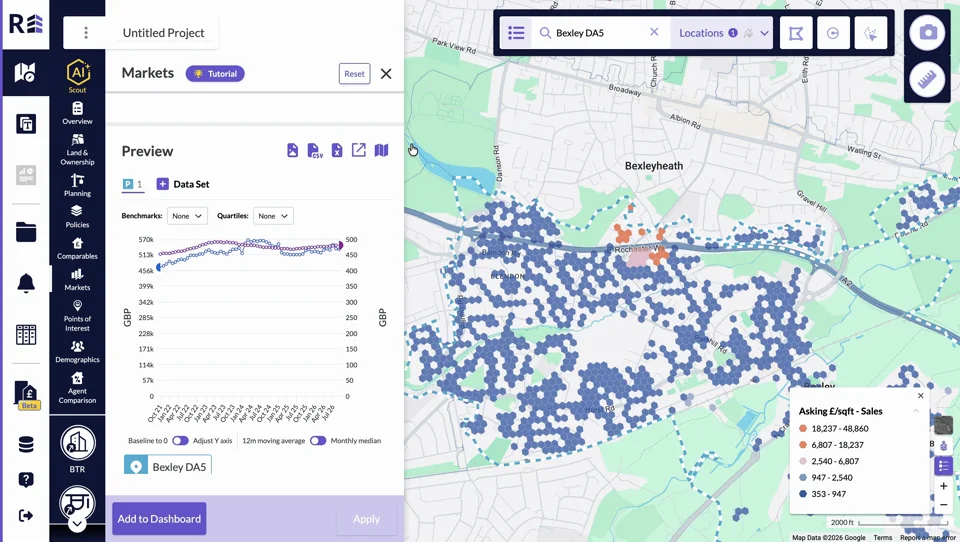The height and width of the screenshot is (542, 960).
Task: Click the logout arrow icon
Action: (x=26, y=516)
